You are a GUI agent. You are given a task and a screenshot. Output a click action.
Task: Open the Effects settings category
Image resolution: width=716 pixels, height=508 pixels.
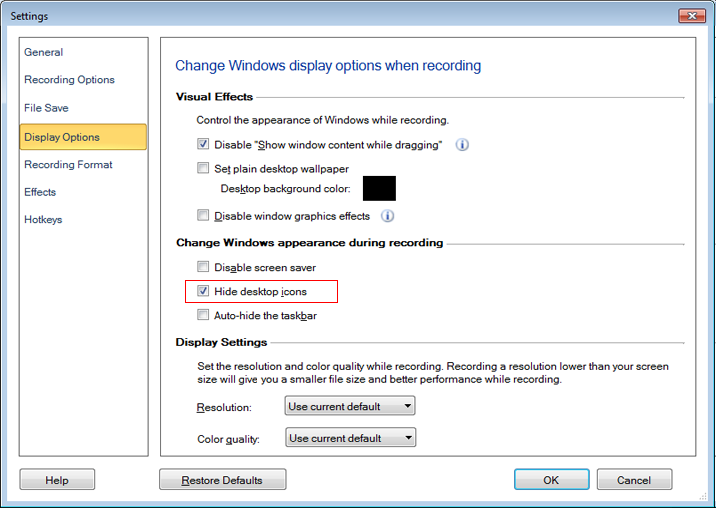click(40, 192)
